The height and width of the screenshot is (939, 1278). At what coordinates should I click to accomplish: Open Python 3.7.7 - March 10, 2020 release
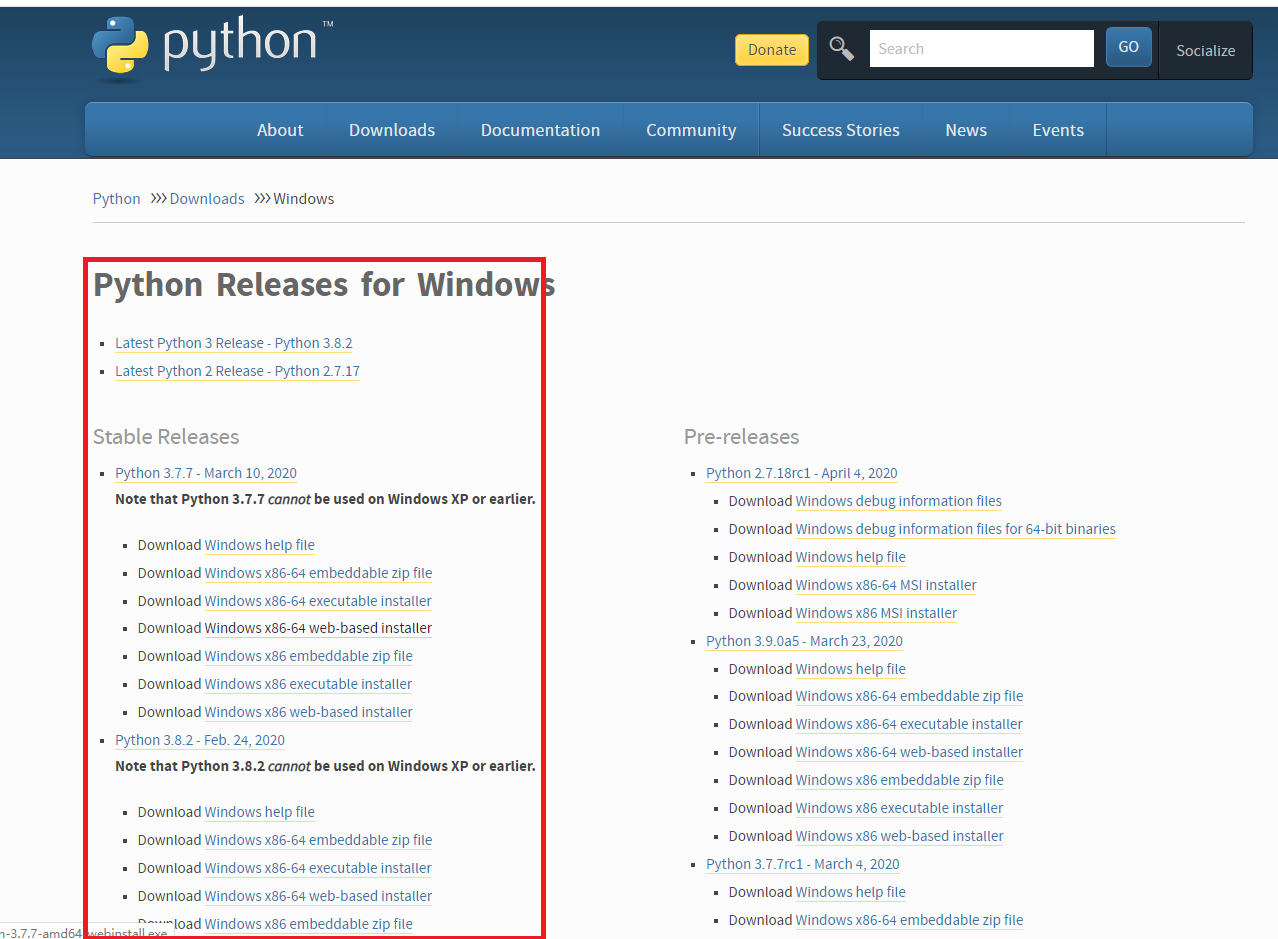pos(206,473)
